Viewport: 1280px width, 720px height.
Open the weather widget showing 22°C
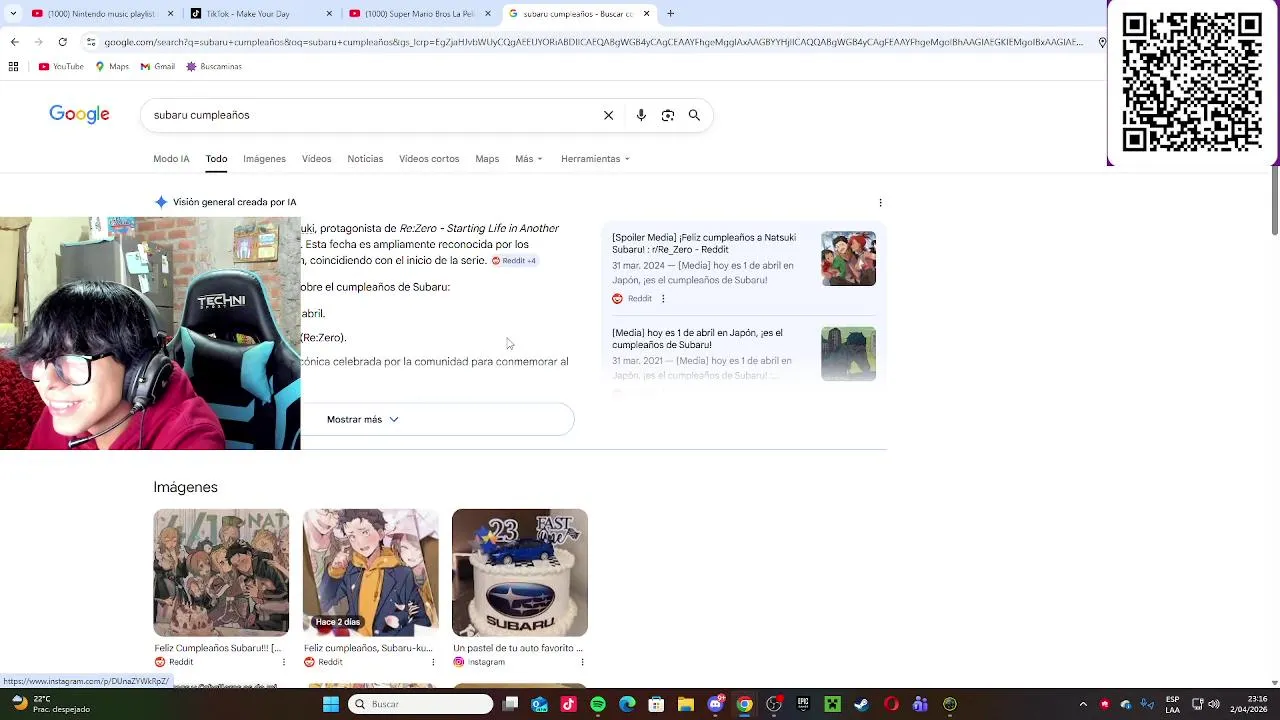[52, 704]
